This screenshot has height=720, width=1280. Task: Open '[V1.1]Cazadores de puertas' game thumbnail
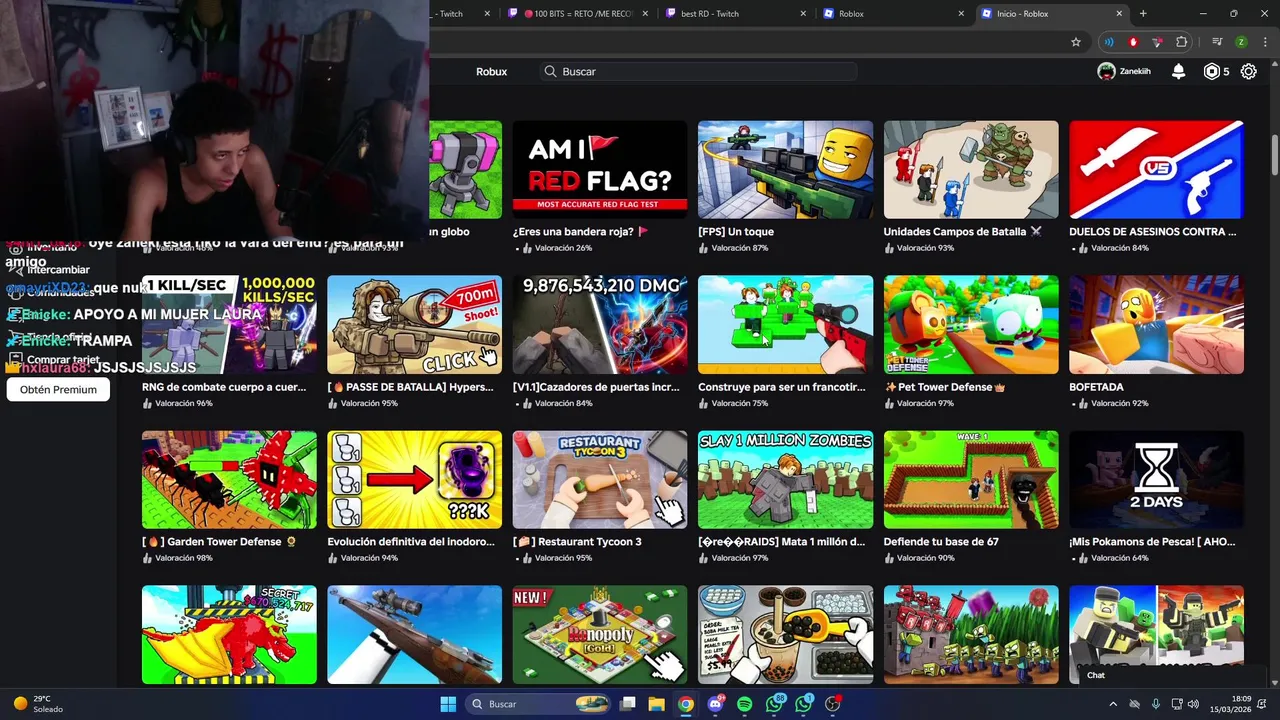(x=600, y=325)
